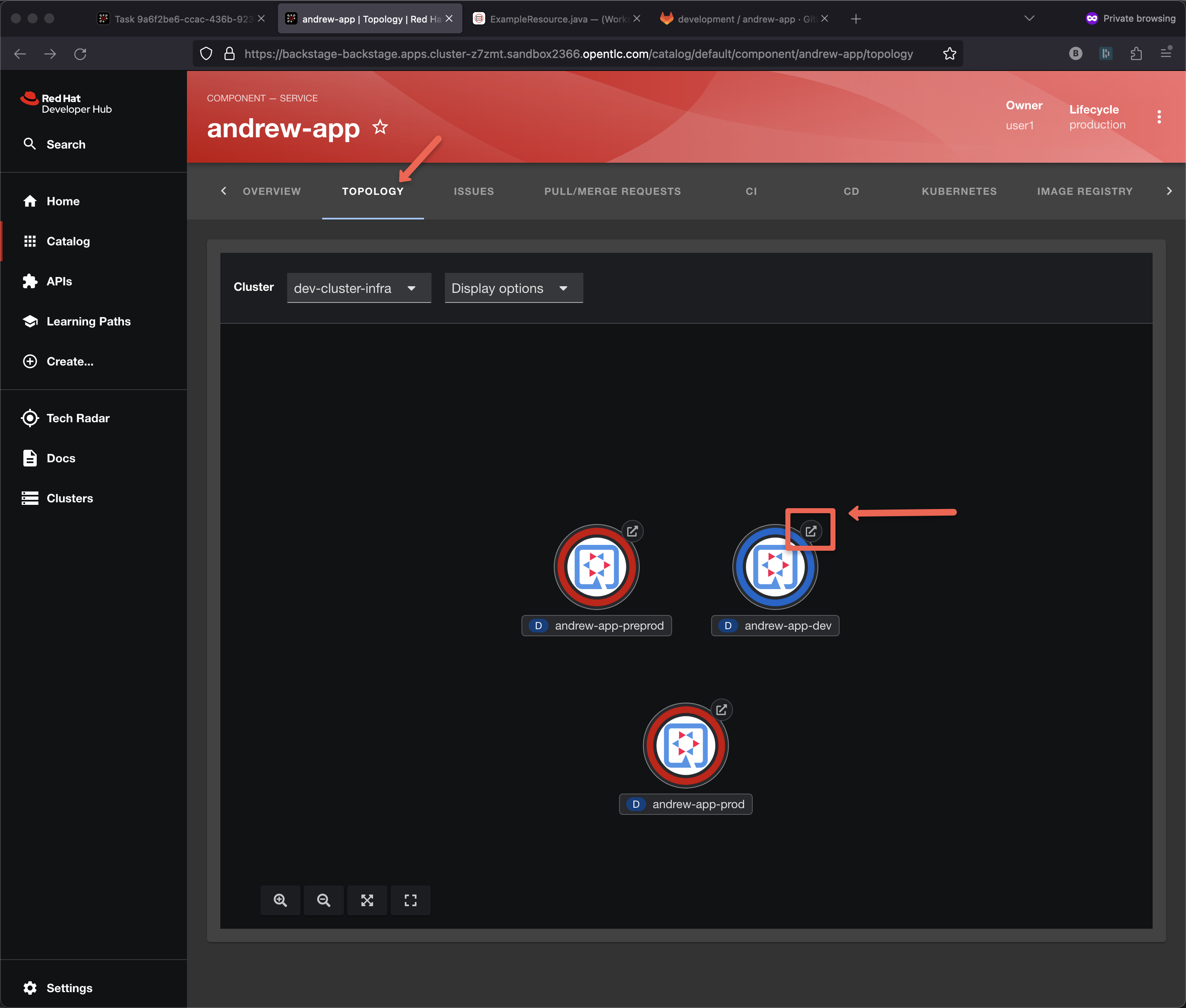Open the Cluster dev-cluster-infra dropdown
The image size is (1186, 1008).
pyautogui.click(x=358, y=288)
